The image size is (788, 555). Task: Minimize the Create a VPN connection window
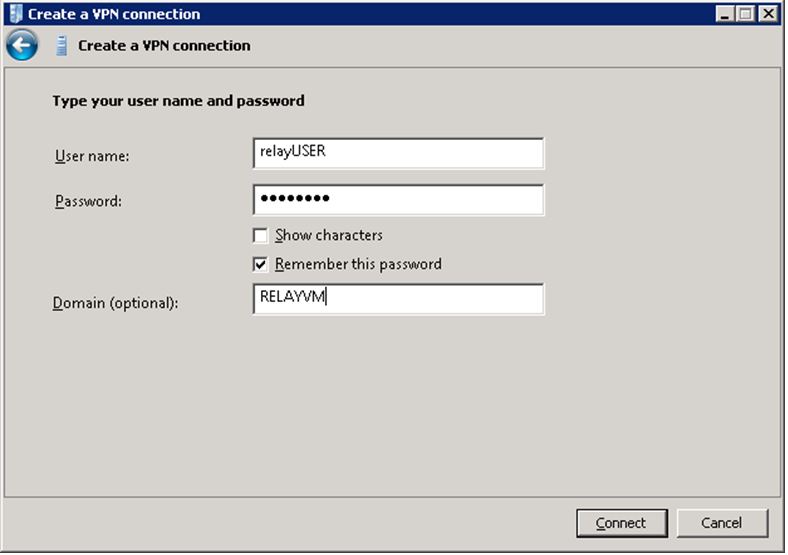point(724,14)
